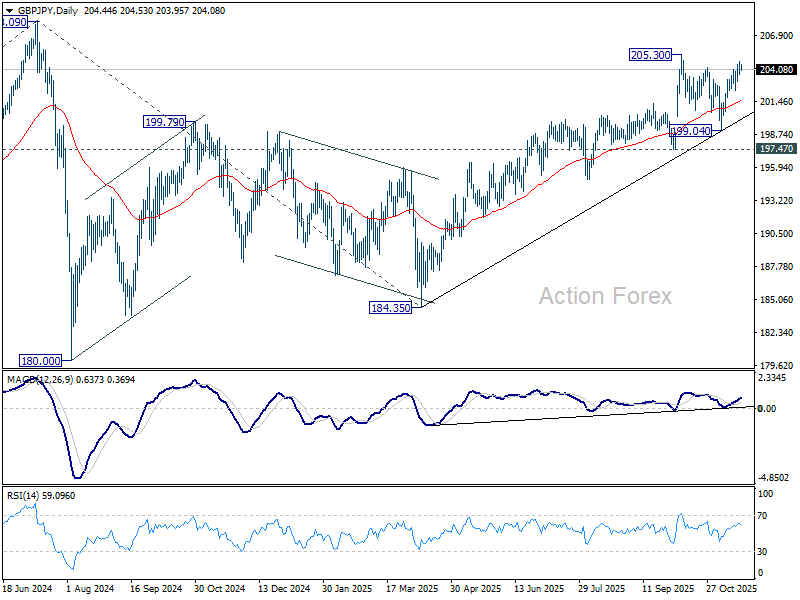Click the 13 Dec 2024 date label
800x600 pixels.
(x=284, y=588)
